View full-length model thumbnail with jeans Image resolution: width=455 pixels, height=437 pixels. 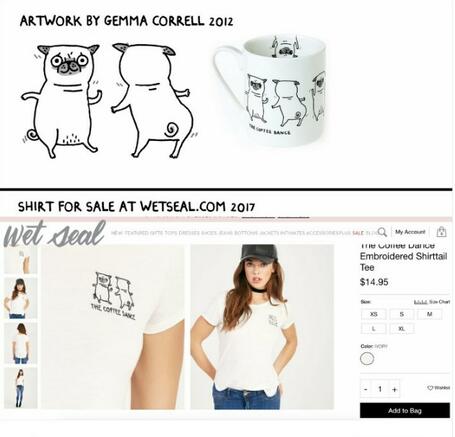pos(20,388)
